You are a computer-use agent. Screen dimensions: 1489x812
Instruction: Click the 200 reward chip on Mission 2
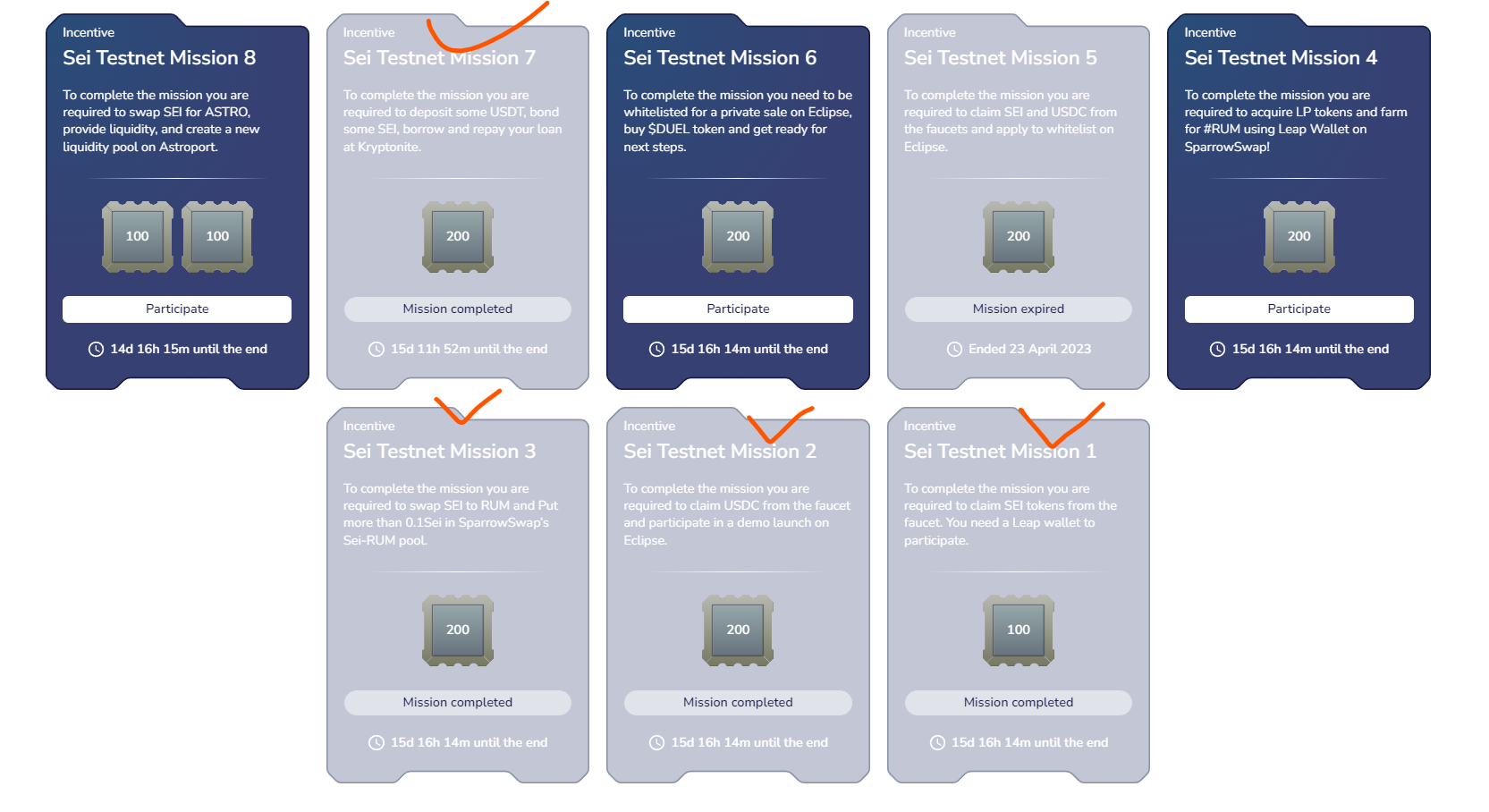coord(738,630)
